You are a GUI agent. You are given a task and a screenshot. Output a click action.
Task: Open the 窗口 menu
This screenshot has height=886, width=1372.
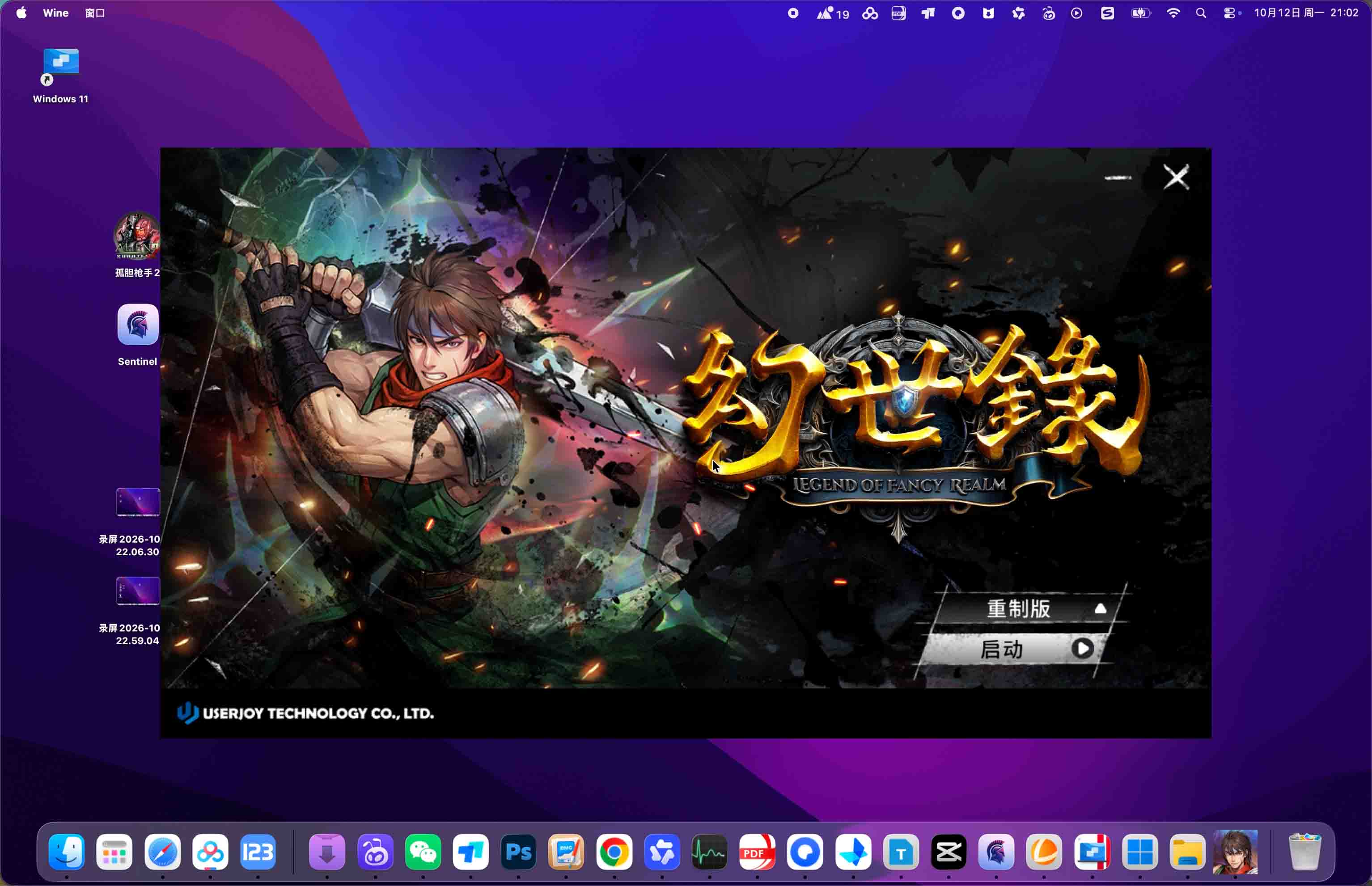click(95, 13)
